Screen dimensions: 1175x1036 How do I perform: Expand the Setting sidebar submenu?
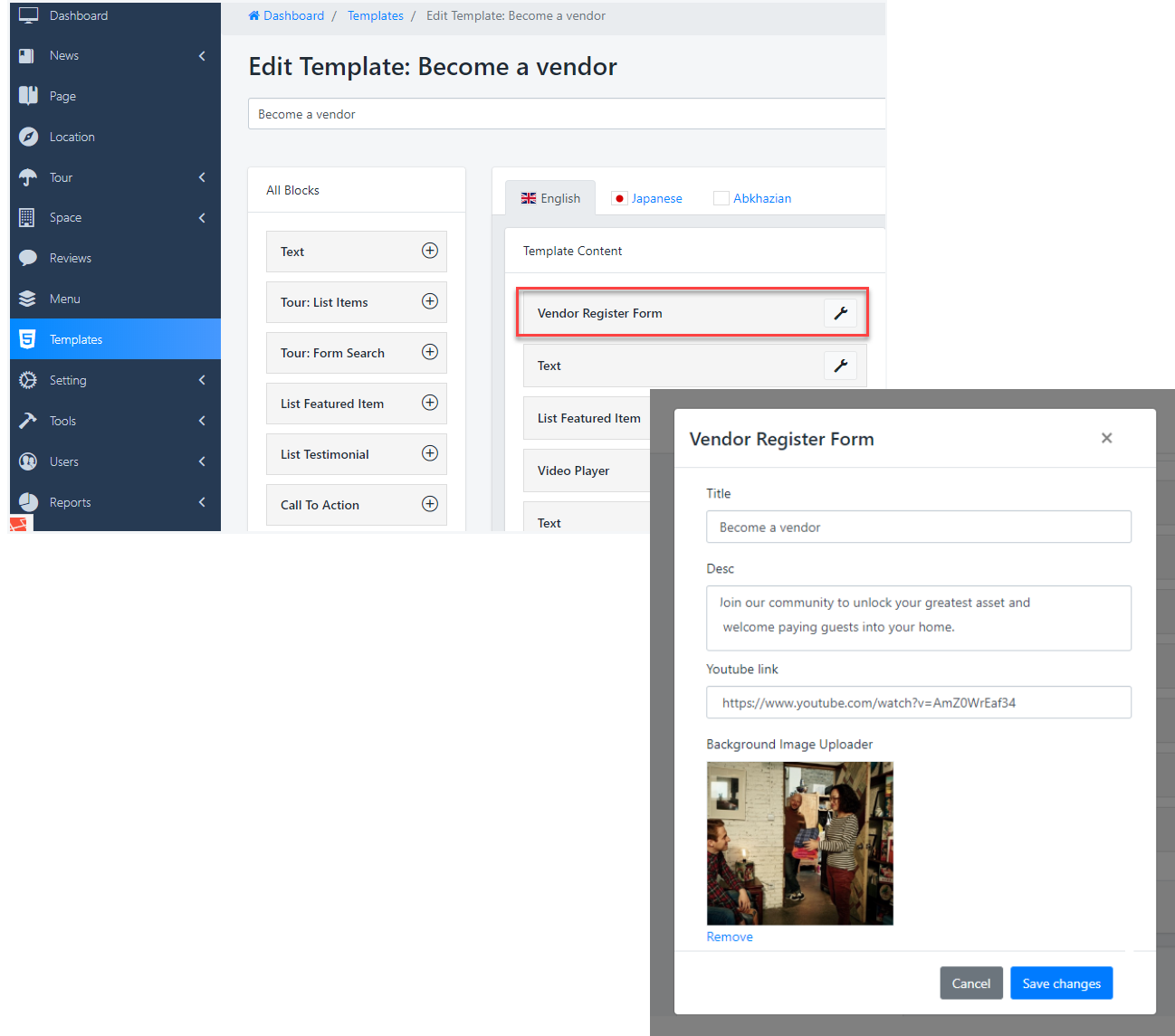[x=202, y=380]
